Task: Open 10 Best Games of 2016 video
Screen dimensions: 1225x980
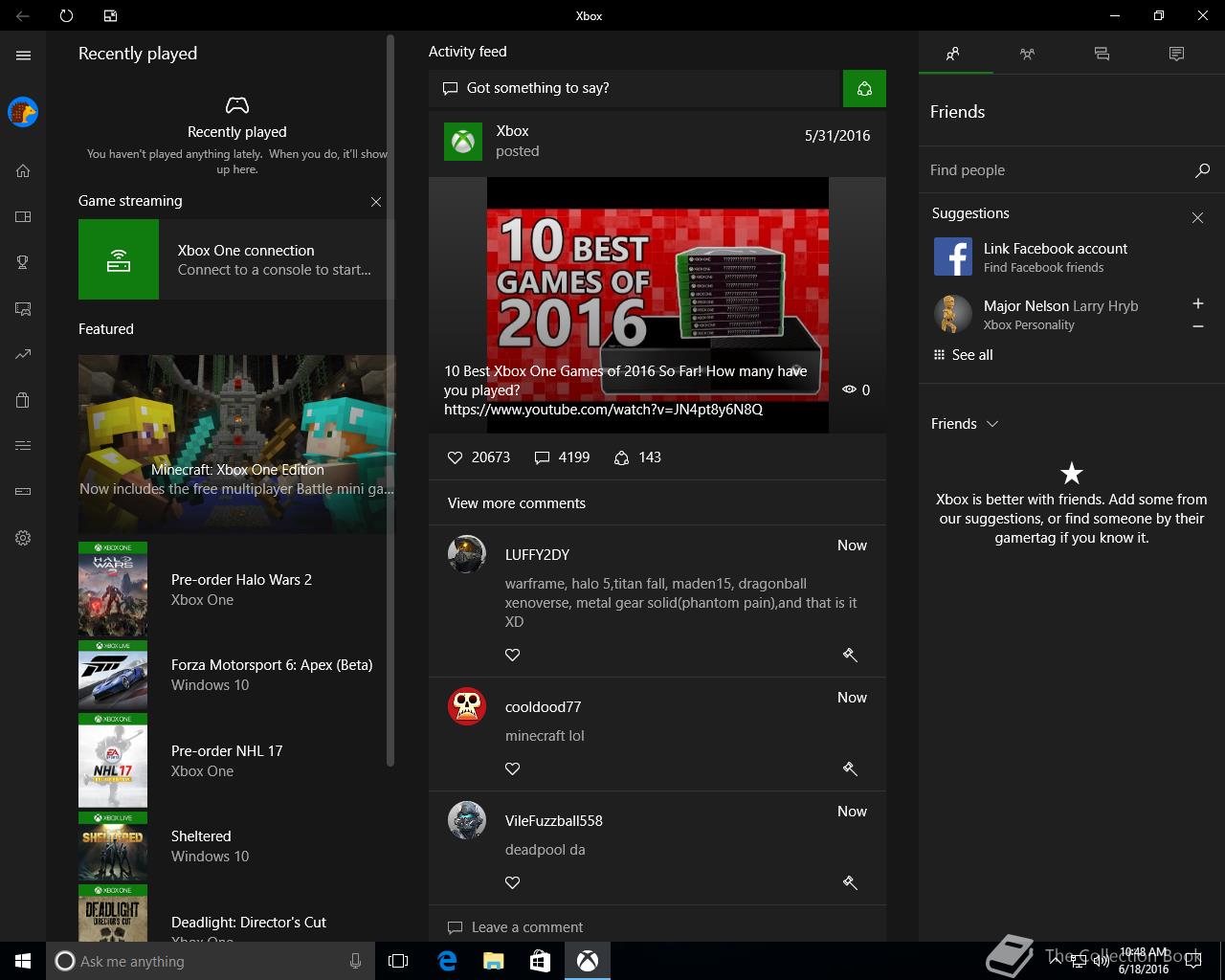Action: (657, 304)
